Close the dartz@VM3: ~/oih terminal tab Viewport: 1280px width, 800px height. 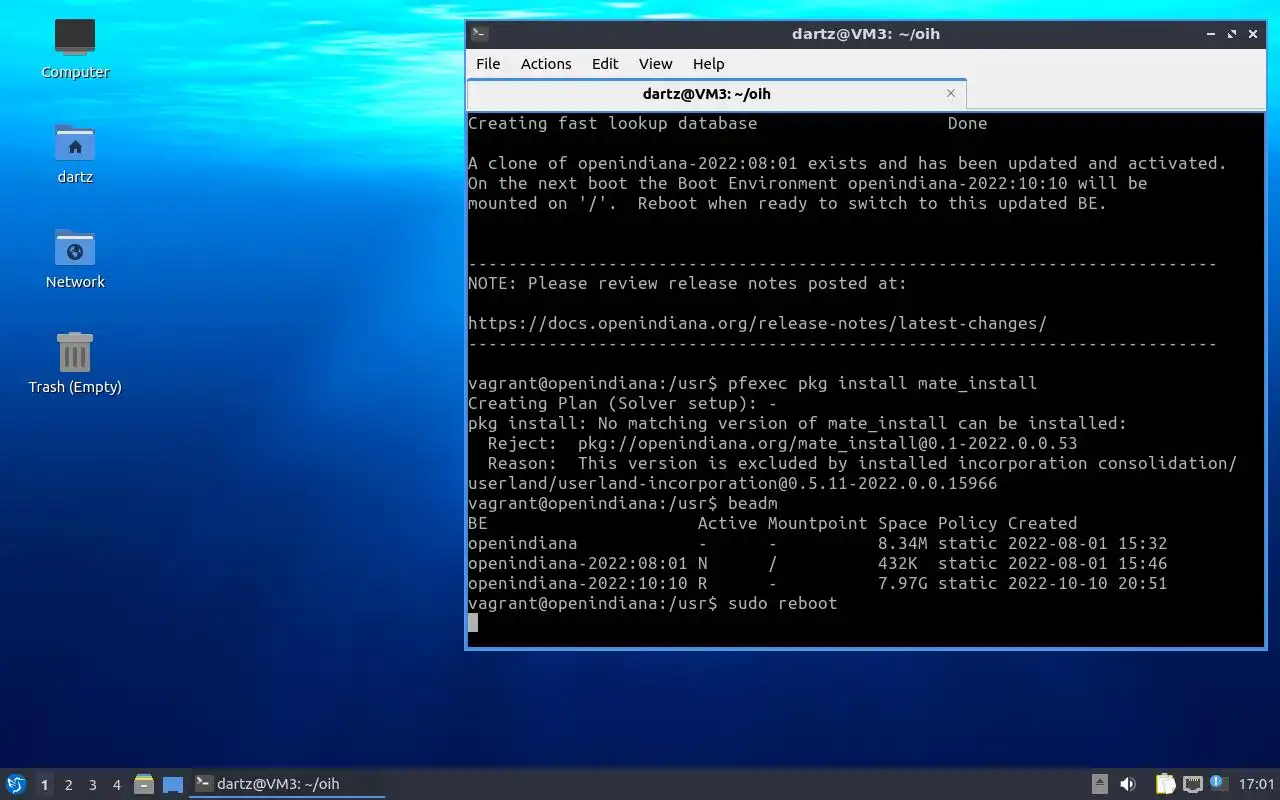951,93
